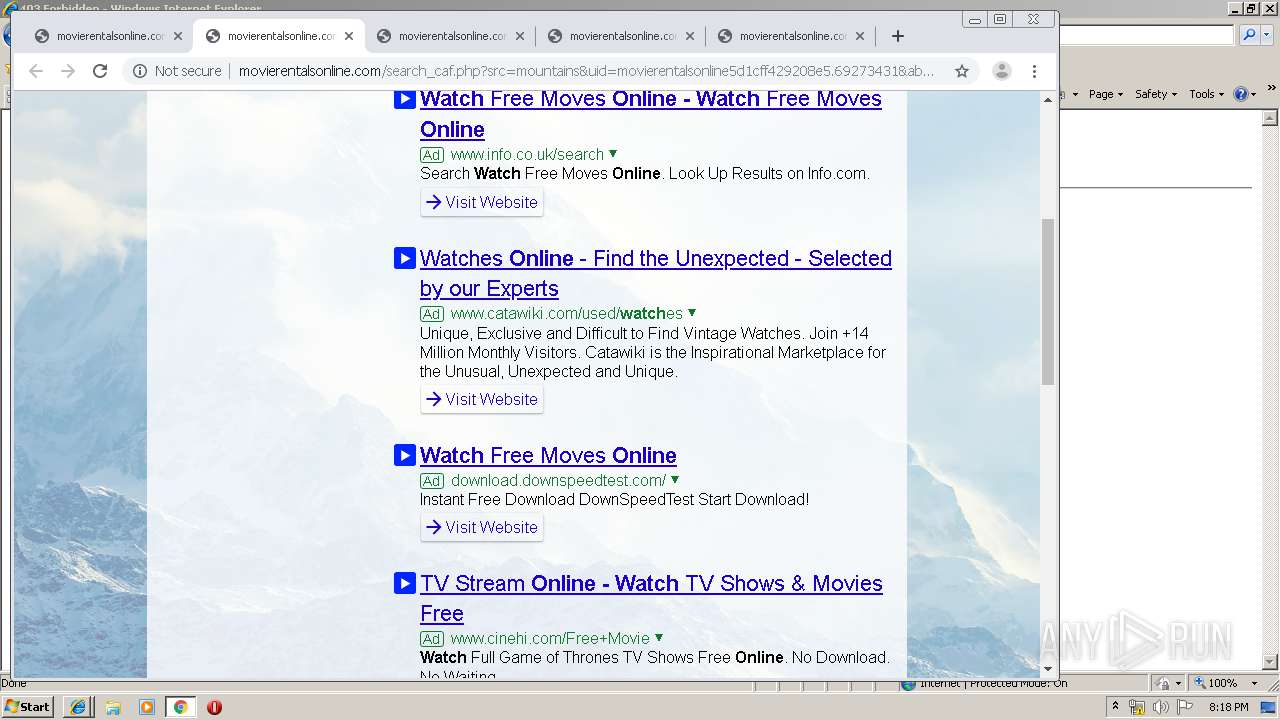
Task: Open Tools menu in Internet Explorer
Action: (1207, 94)
